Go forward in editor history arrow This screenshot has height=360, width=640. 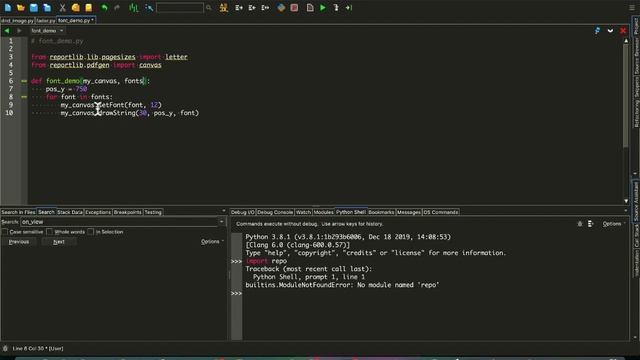(19, 31)
